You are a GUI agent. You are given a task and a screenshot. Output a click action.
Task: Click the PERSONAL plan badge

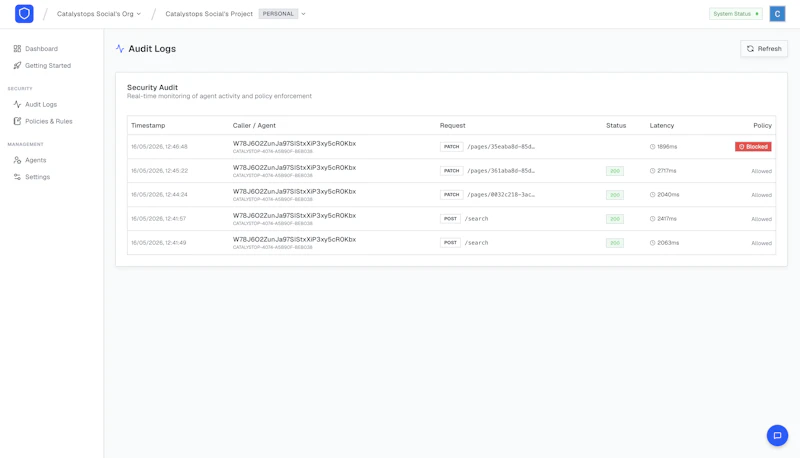tap(278, 14)
